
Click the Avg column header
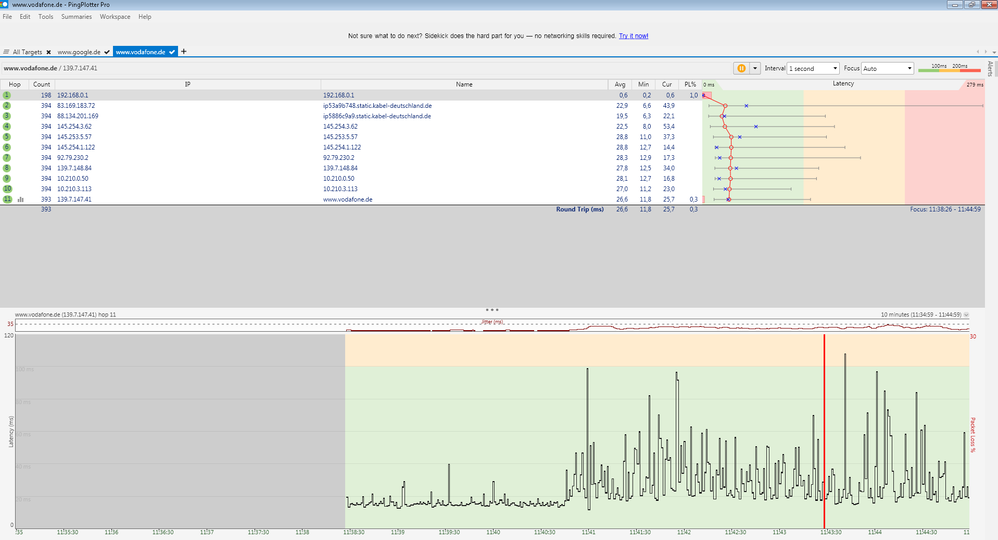pyautogui.click(x=620, y=84)
